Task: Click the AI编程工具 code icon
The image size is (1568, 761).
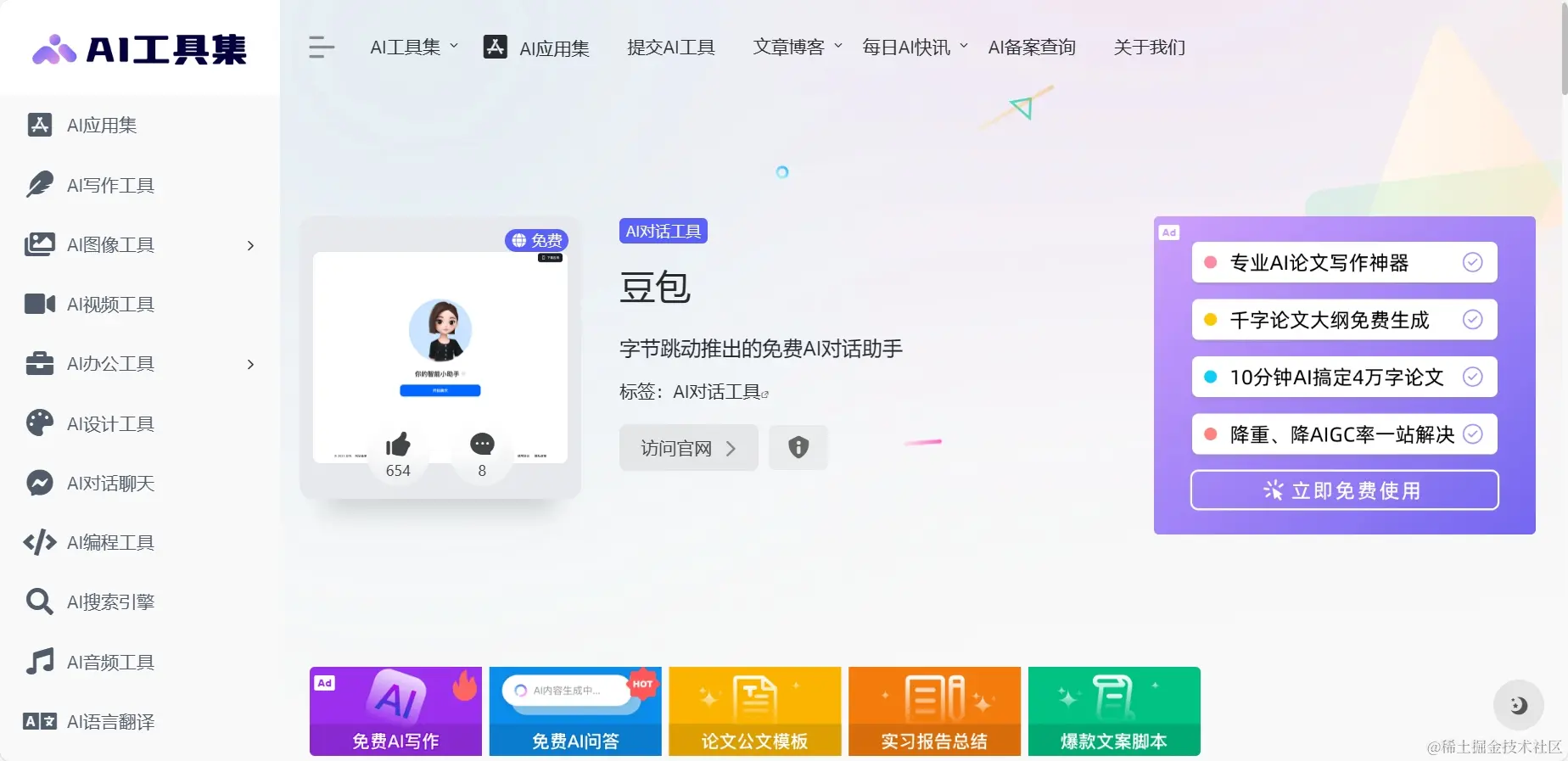Action: 39,542
